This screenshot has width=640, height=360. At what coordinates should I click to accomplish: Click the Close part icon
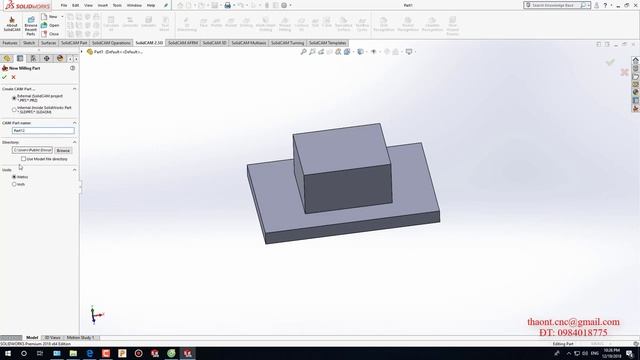(x=44, y=34)
